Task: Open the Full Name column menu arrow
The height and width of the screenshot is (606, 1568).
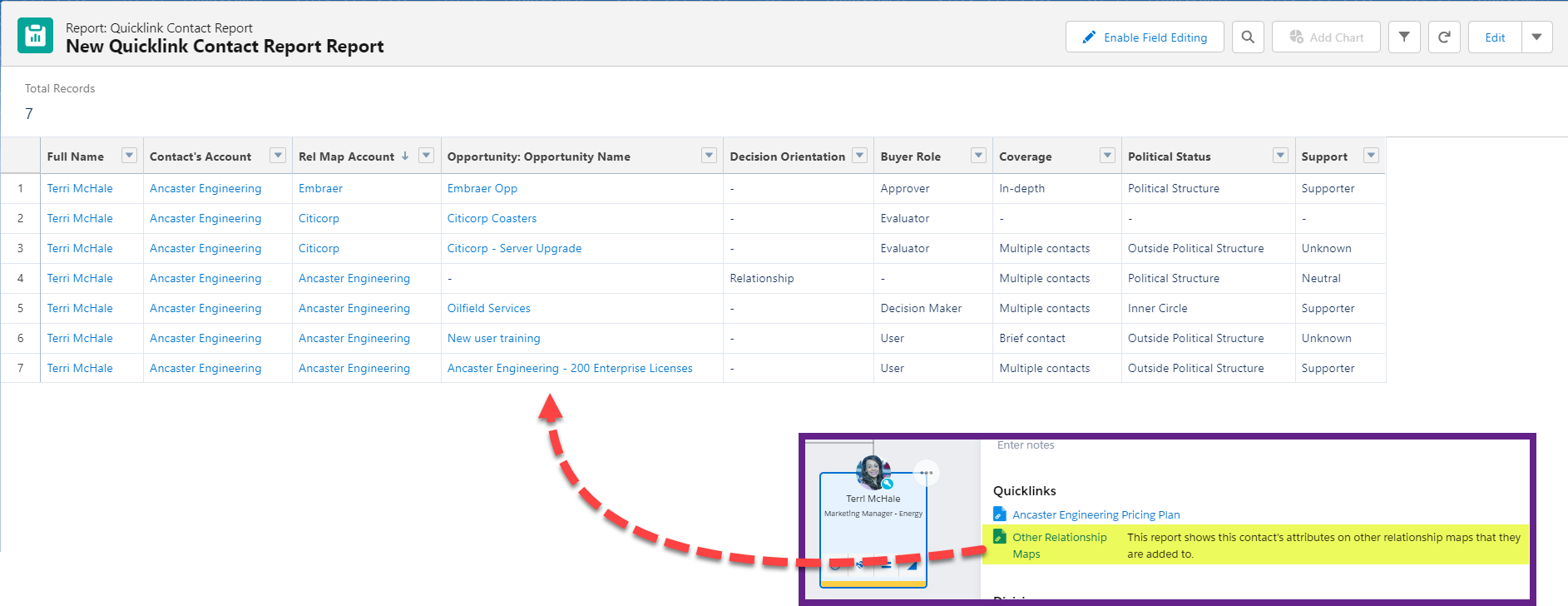Action: [129, 155]
